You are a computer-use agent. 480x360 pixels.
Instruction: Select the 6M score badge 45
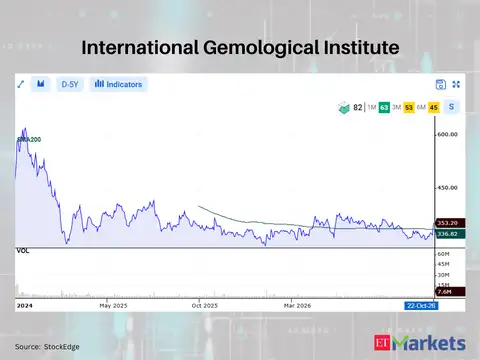click(433, 107)
